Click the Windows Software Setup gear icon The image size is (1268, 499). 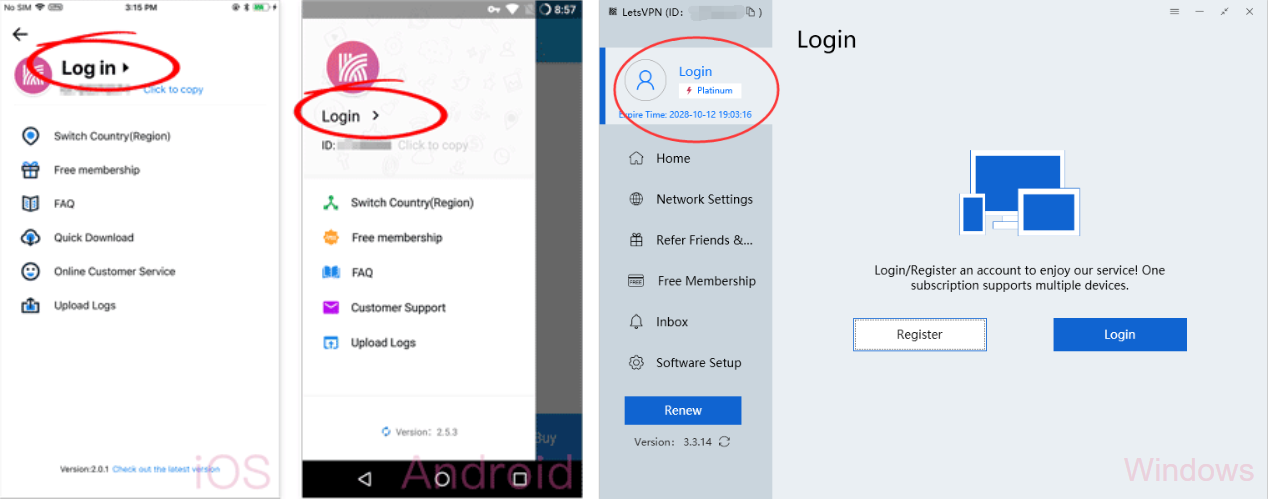click(636, 363)
